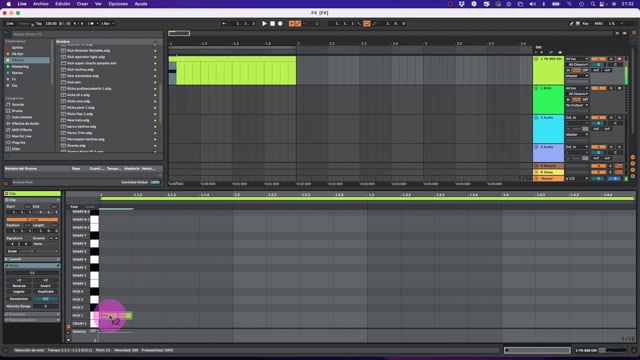The height and width of the screenshot is (360, 640).
Task: Open the Clips category in browser
Action: pyautogui.click(x=16, y=149)
